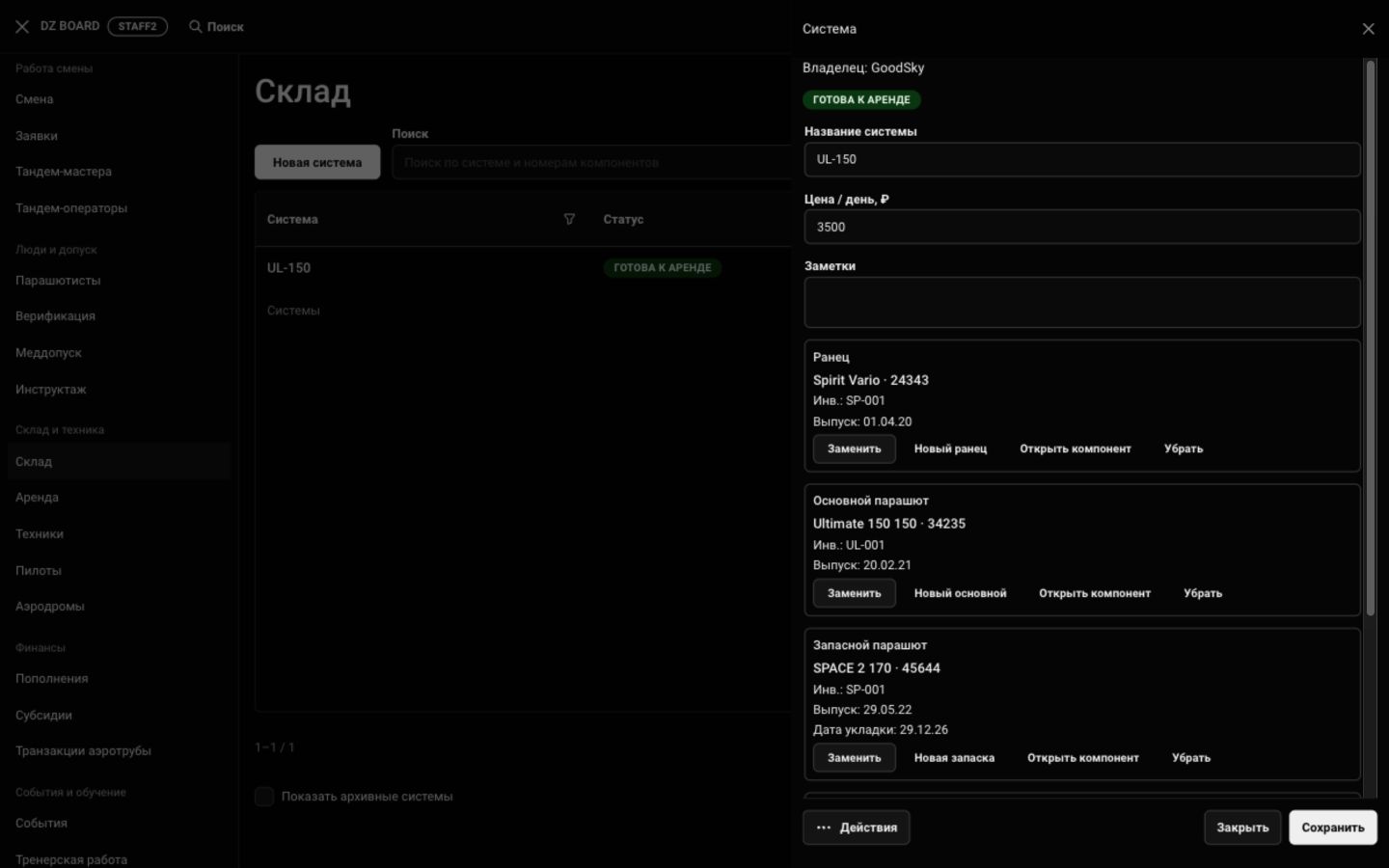The width and height of the screenshot is (1389, 868).
Task: Click into the Заметки notes textarea
Action: (1082, 303)
